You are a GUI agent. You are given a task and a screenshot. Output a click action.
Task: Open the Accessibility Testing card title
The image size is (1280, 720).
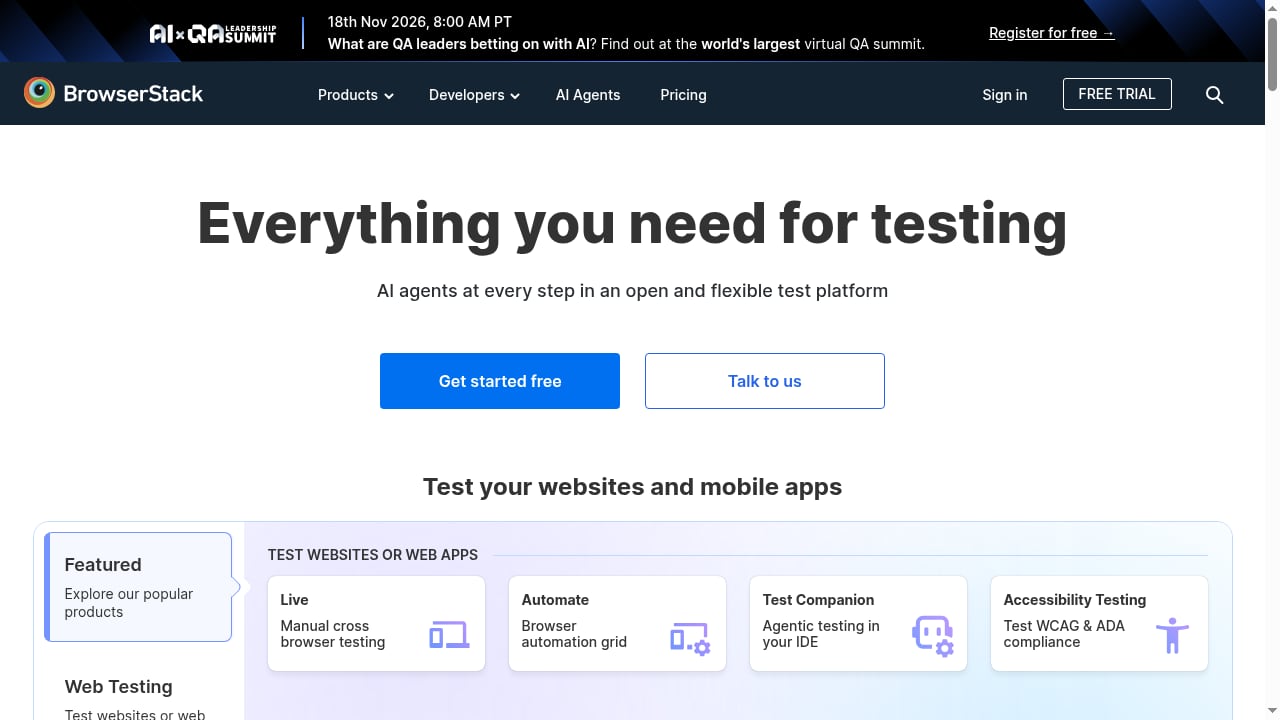1075,600
